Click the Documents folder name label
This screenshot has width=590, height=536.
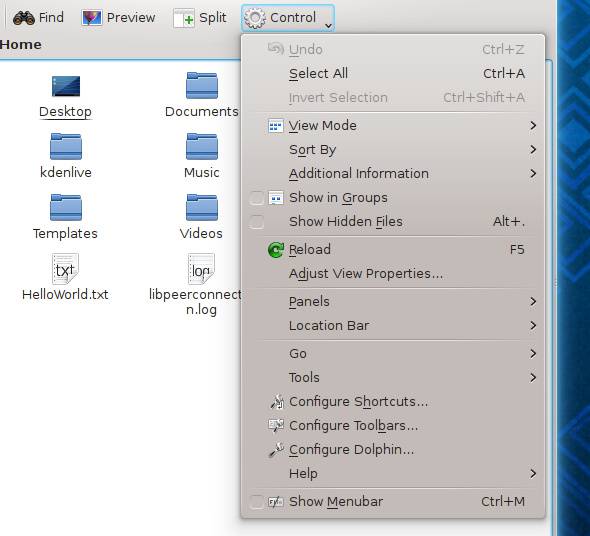pos(202,112)
